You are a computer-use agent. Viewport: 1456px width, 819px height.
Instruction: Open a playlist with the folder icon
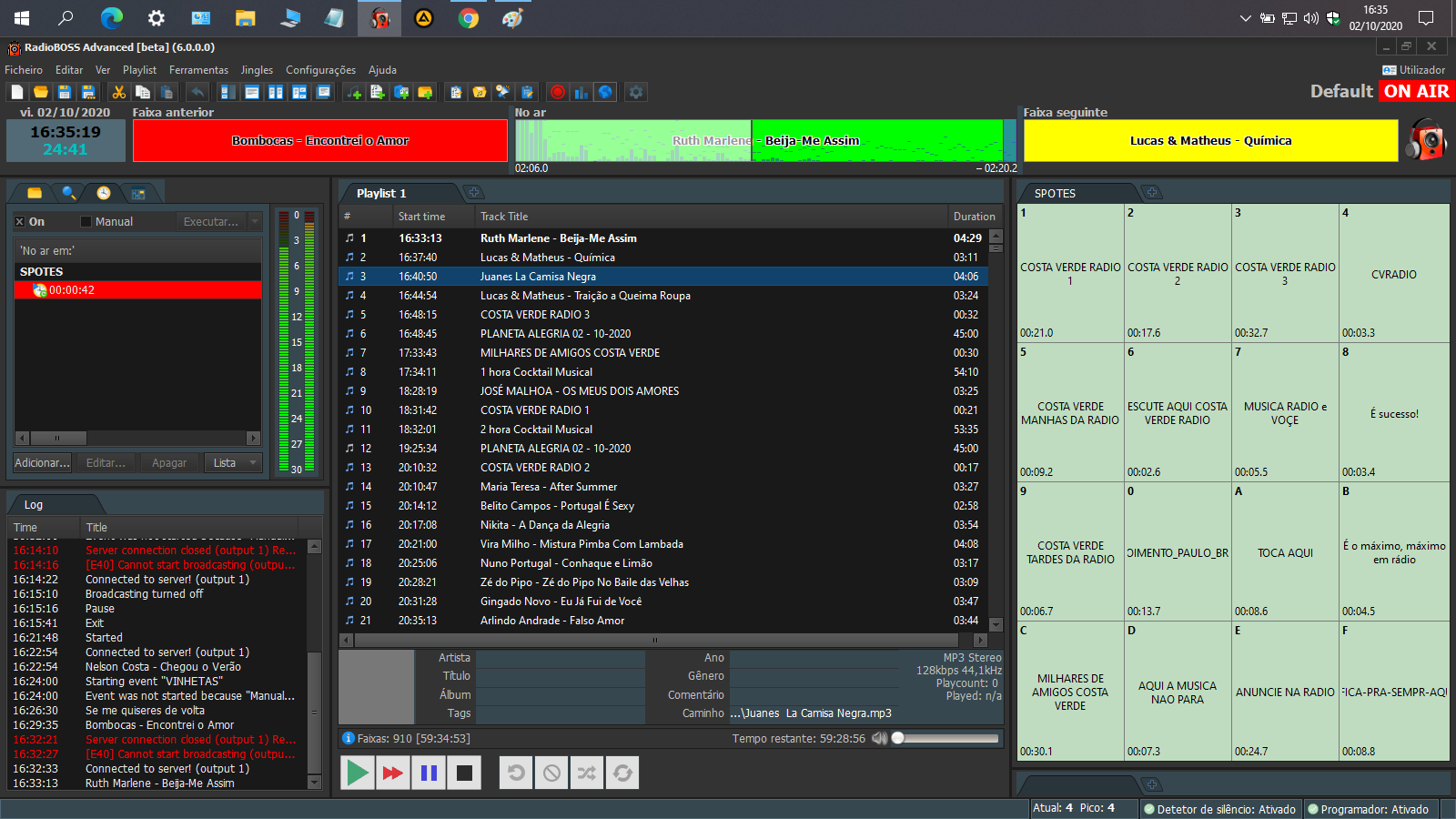point(40,92)
